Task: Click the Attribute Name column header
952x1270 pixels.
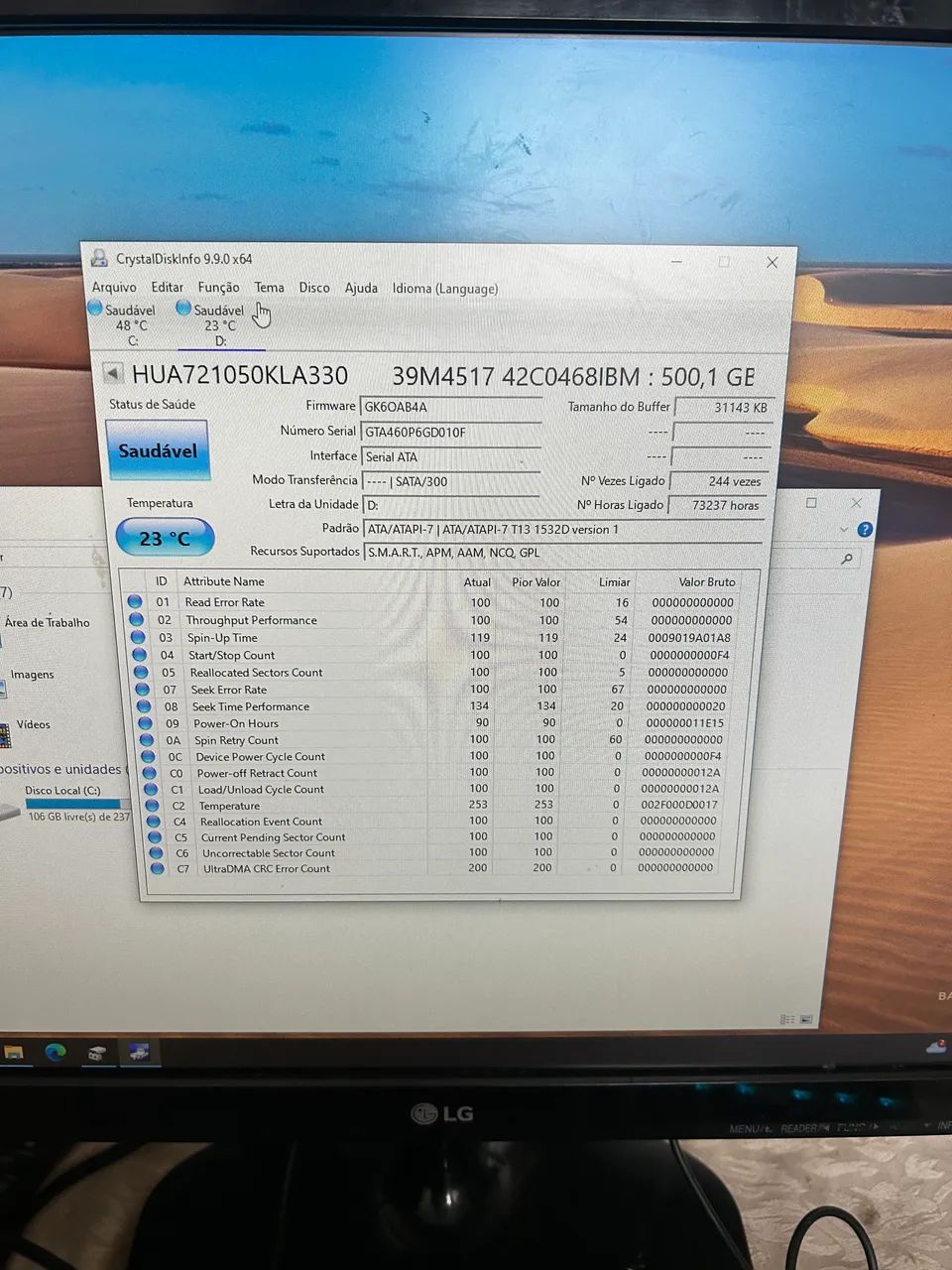Action: 224,581
